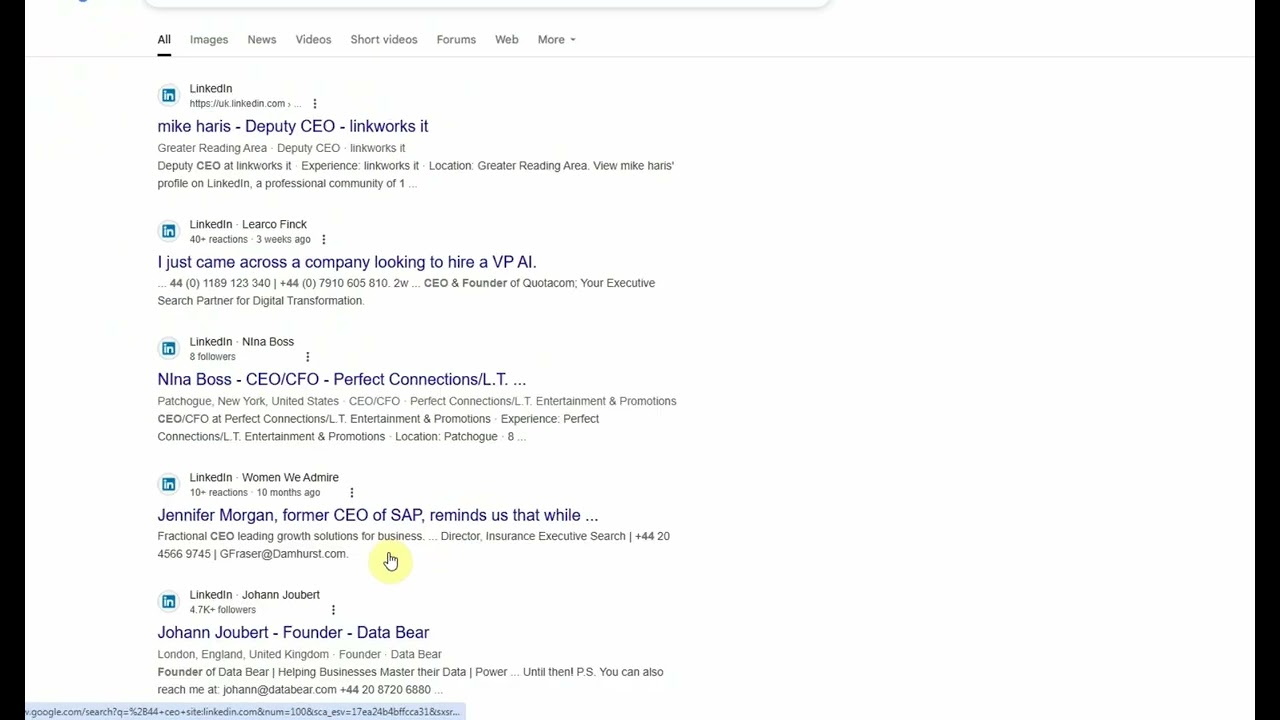Click 'LinkedIn · Johann Joubert' source label
1280x720 pixels.
point(255,594)
